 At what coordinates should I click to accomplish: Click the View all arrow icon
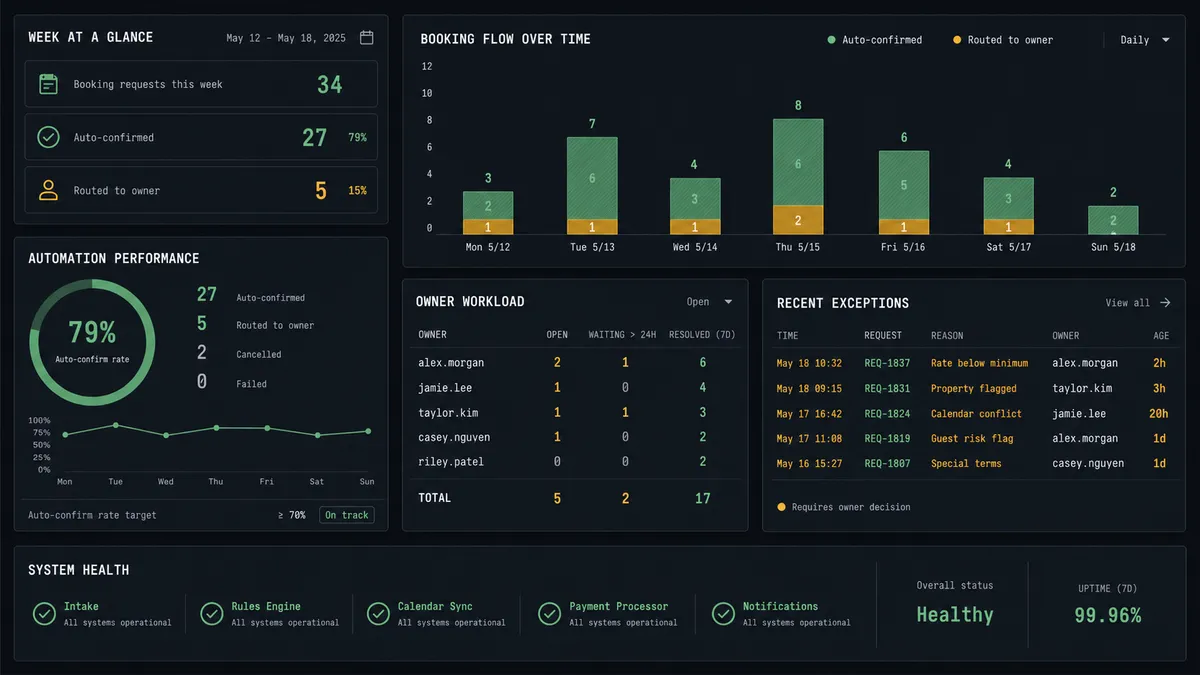(x=1165, y=303)
